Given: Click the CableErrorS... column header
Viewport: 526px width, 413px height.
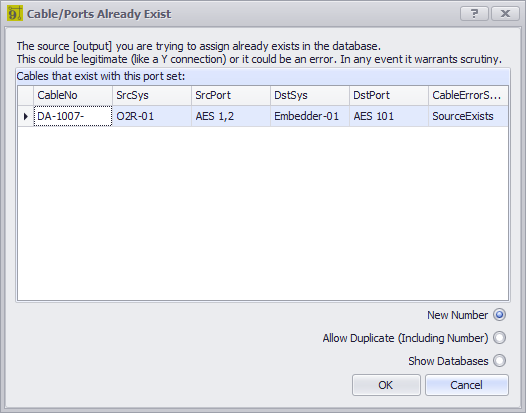Looking at the screenshot, I should tap(468, 95).
